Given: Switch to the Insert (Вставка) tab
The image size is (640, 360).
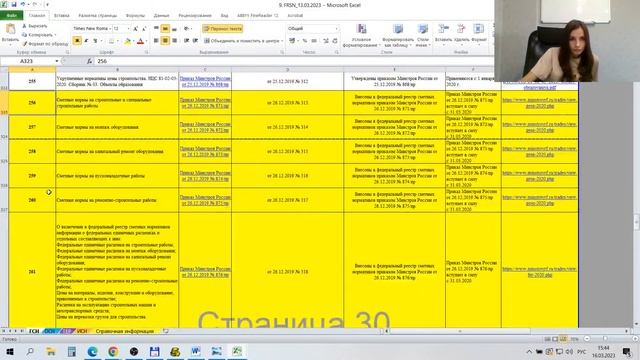Looking at the screenshot, I should 62,16.
